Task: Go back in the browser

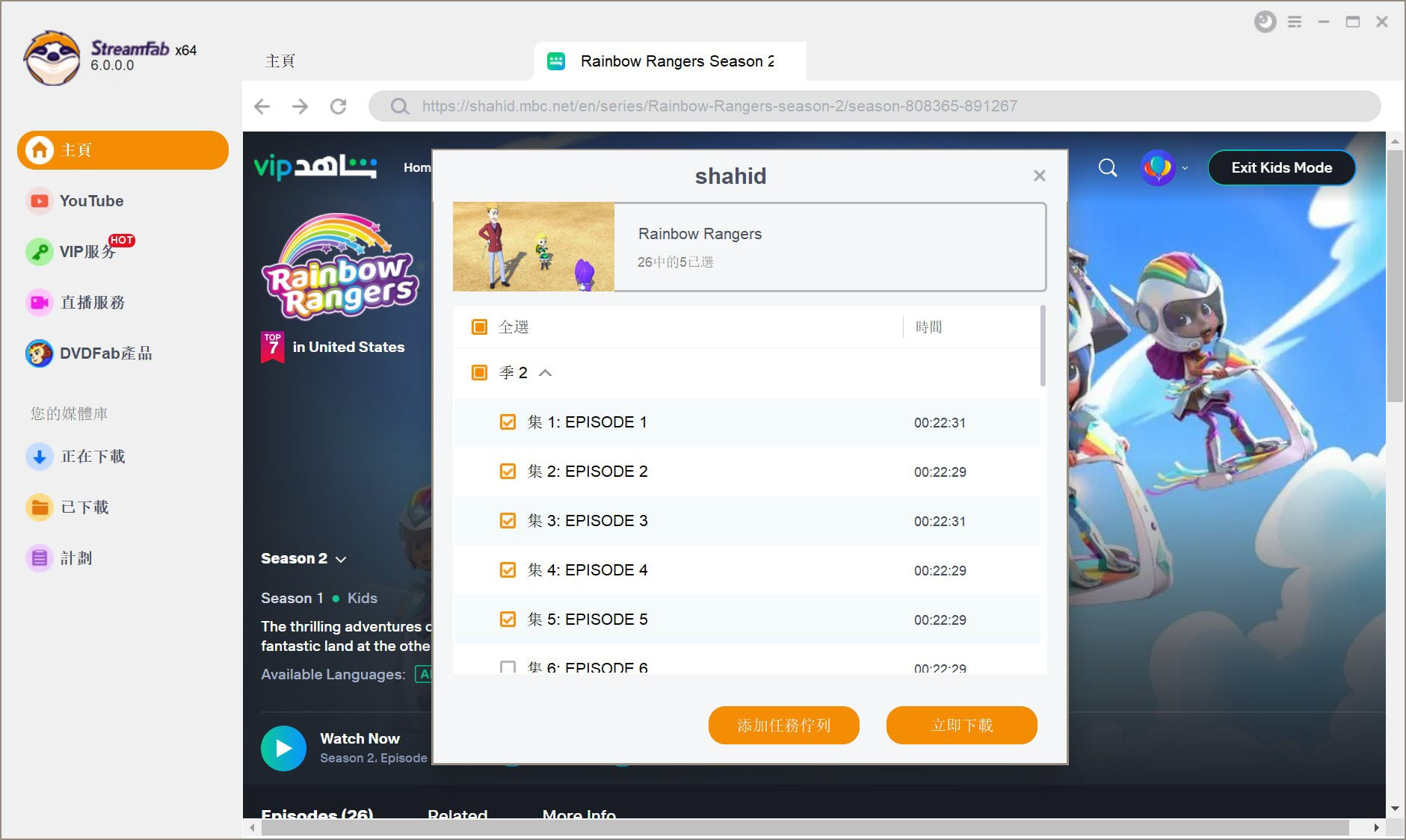Action: point(262,106)
